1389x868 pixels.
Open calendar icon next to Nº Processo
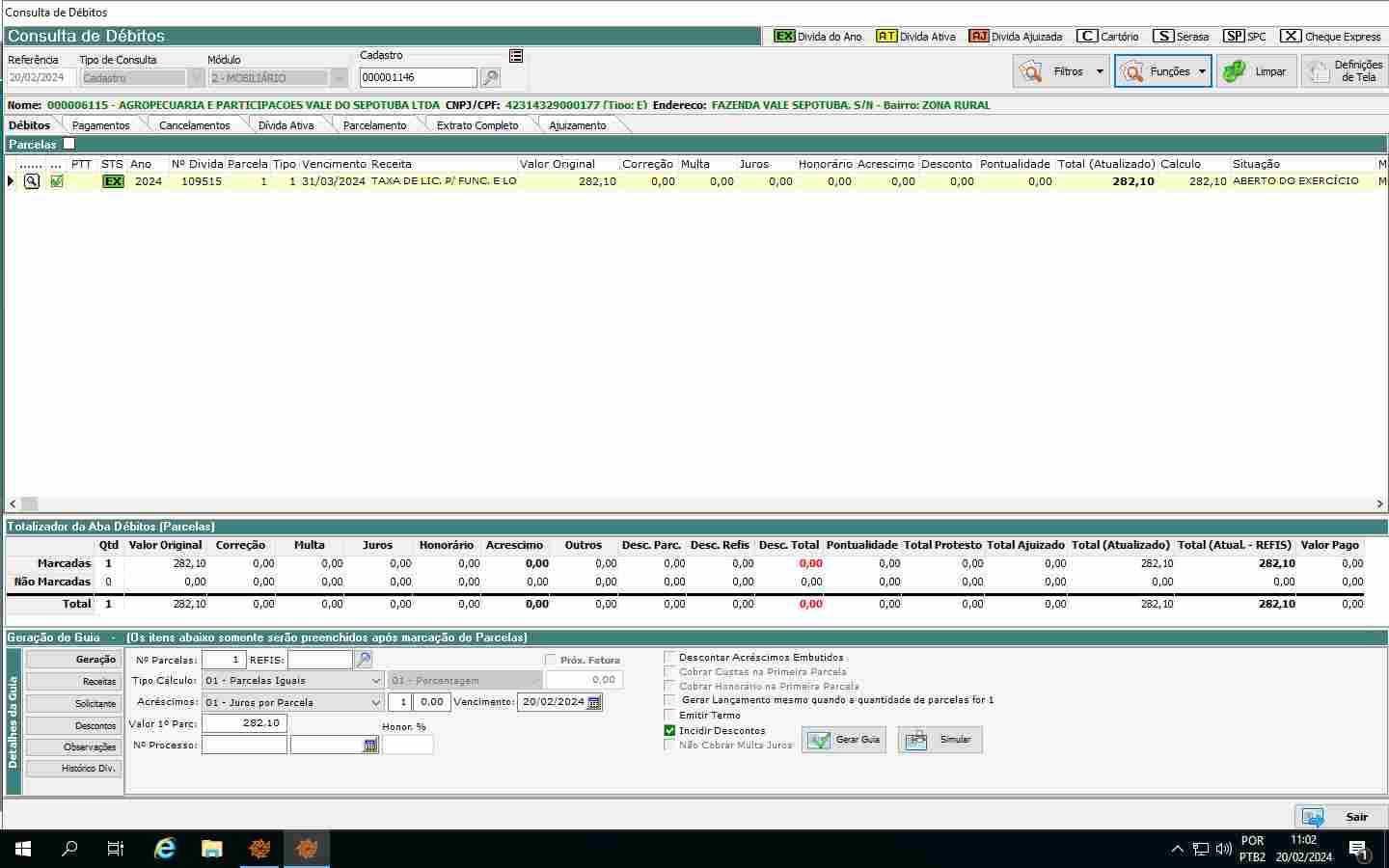pyautogui.click(x=370, y=746)
